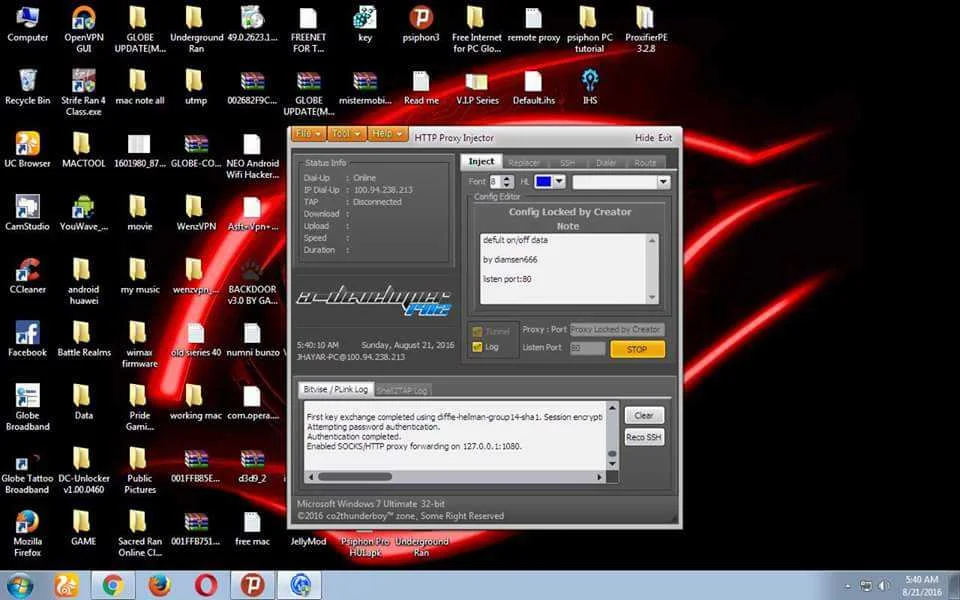The image size is (960, 600).
Task: Open the Help dropdown menu
Action: tap(388, 133)
